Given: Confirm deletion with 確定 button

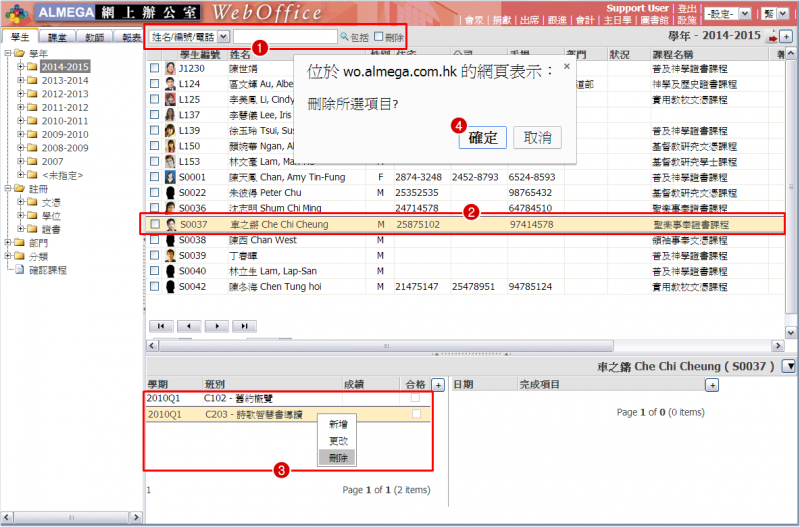Looking at the screenshot, I should pos(483,137).
